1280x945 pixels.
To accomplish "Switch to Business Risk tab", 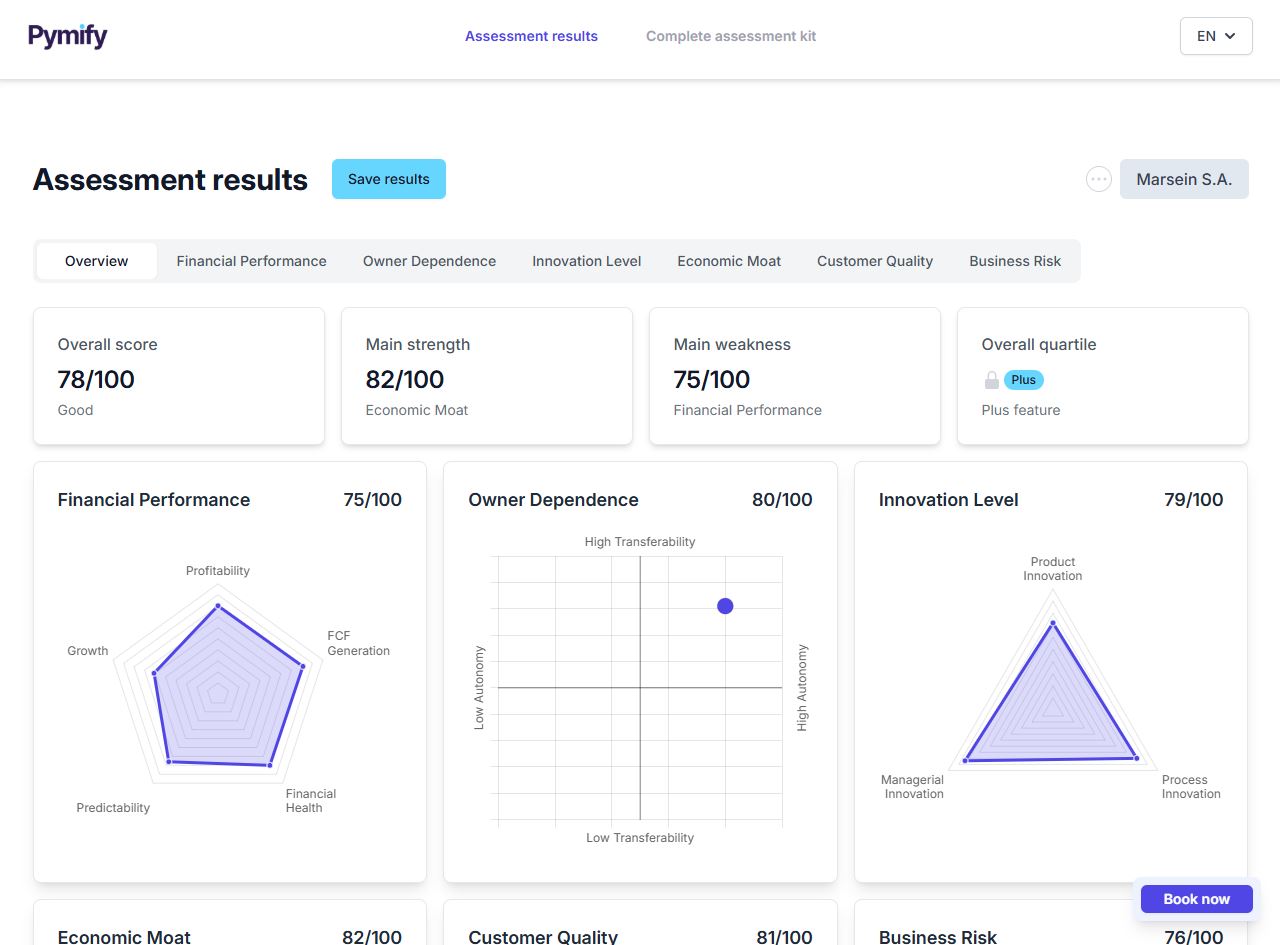I will tap(1015, 261).
